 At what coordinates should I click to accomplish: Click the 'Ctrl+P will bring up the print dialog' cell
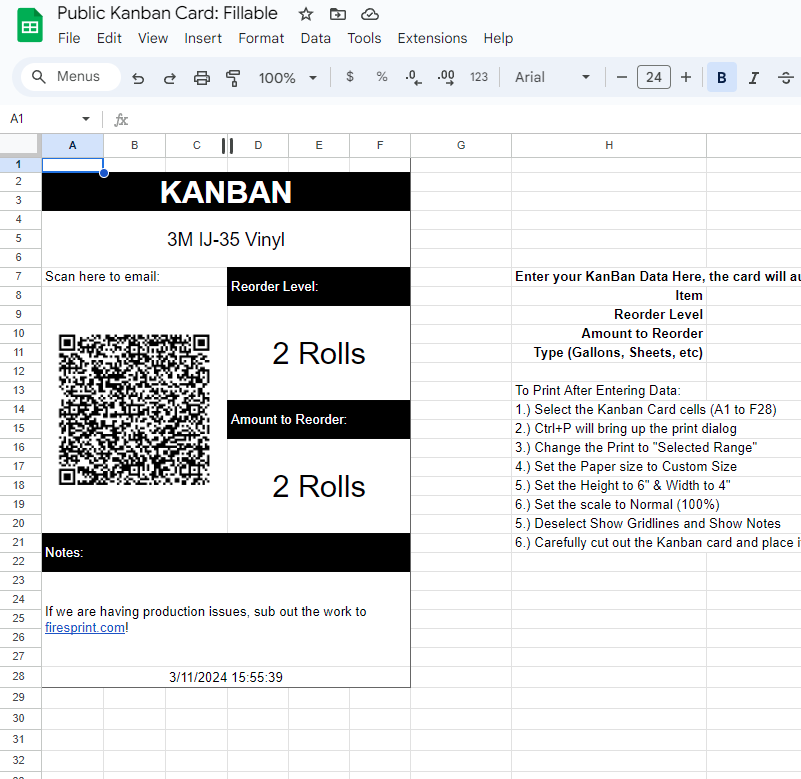point(626,429)
